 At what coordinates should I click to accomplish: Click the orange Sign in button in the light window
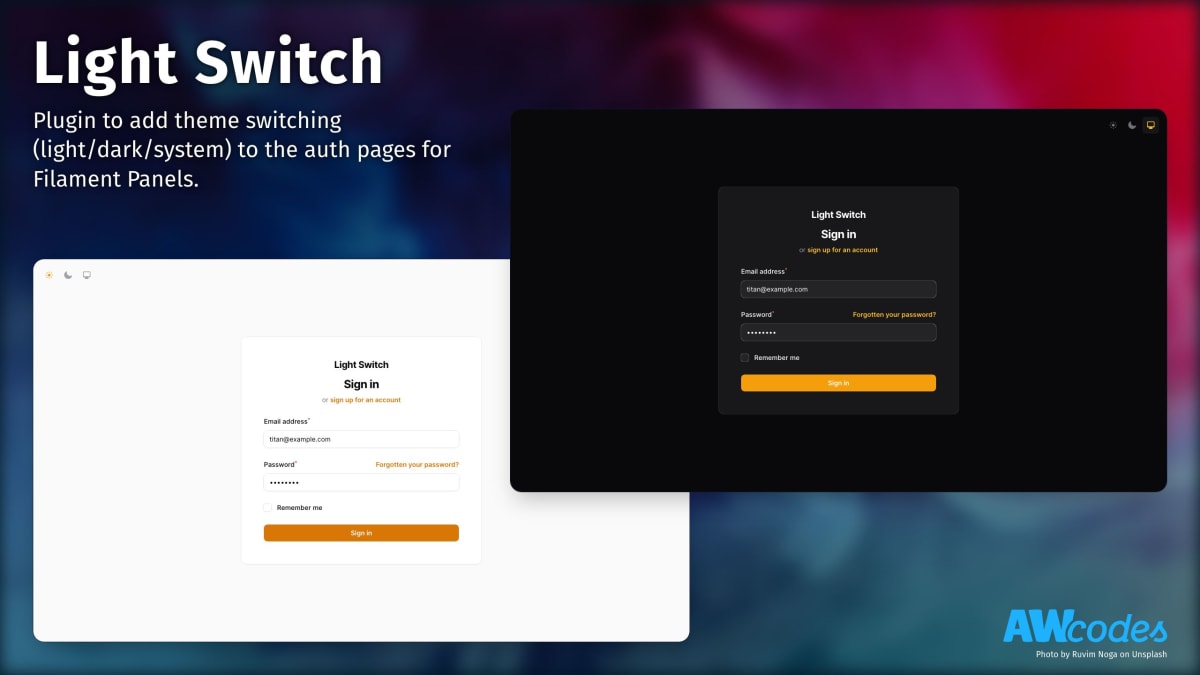tap(361, 533)
